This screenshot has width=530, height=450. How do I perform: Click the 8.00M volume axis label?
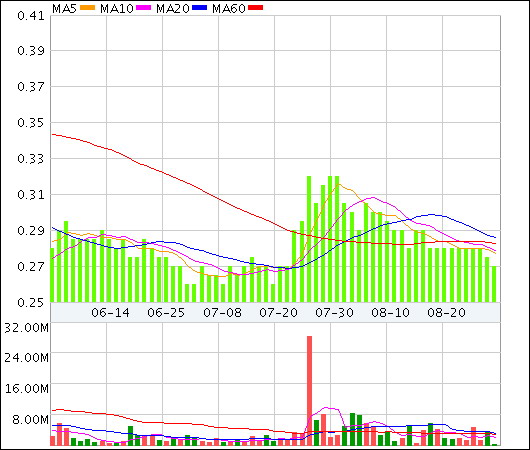coord(30,420)
